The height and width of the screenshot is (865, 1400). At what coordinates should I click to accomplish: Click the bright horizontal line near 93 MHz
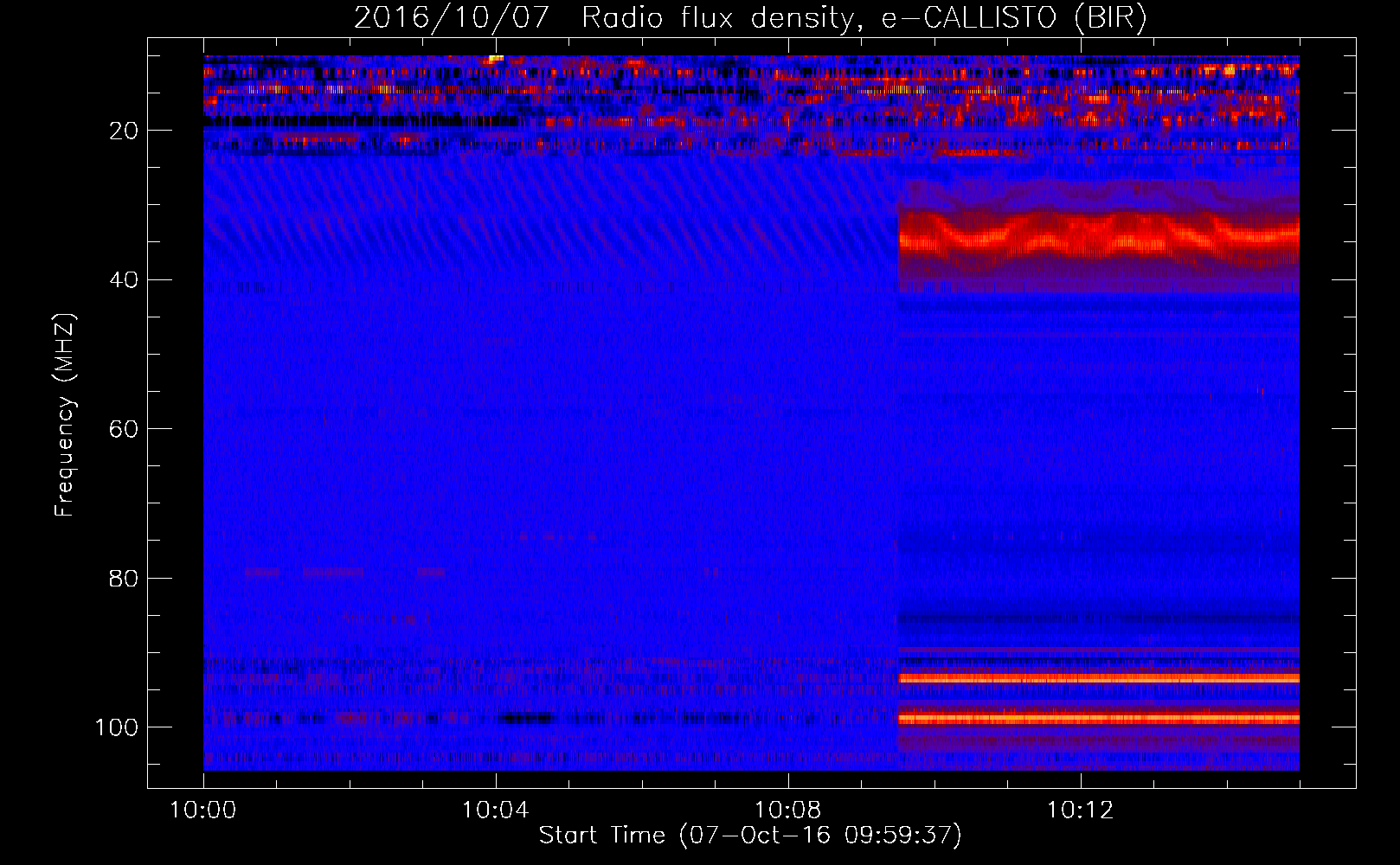[1099, 679]
